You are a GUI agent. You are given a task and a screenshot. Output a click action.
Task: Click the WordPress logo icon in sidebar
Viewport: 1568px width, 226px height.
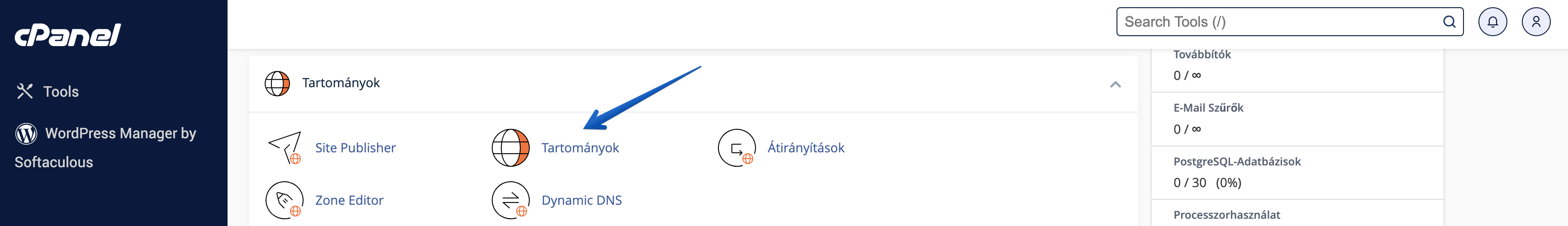click(26, 134)
